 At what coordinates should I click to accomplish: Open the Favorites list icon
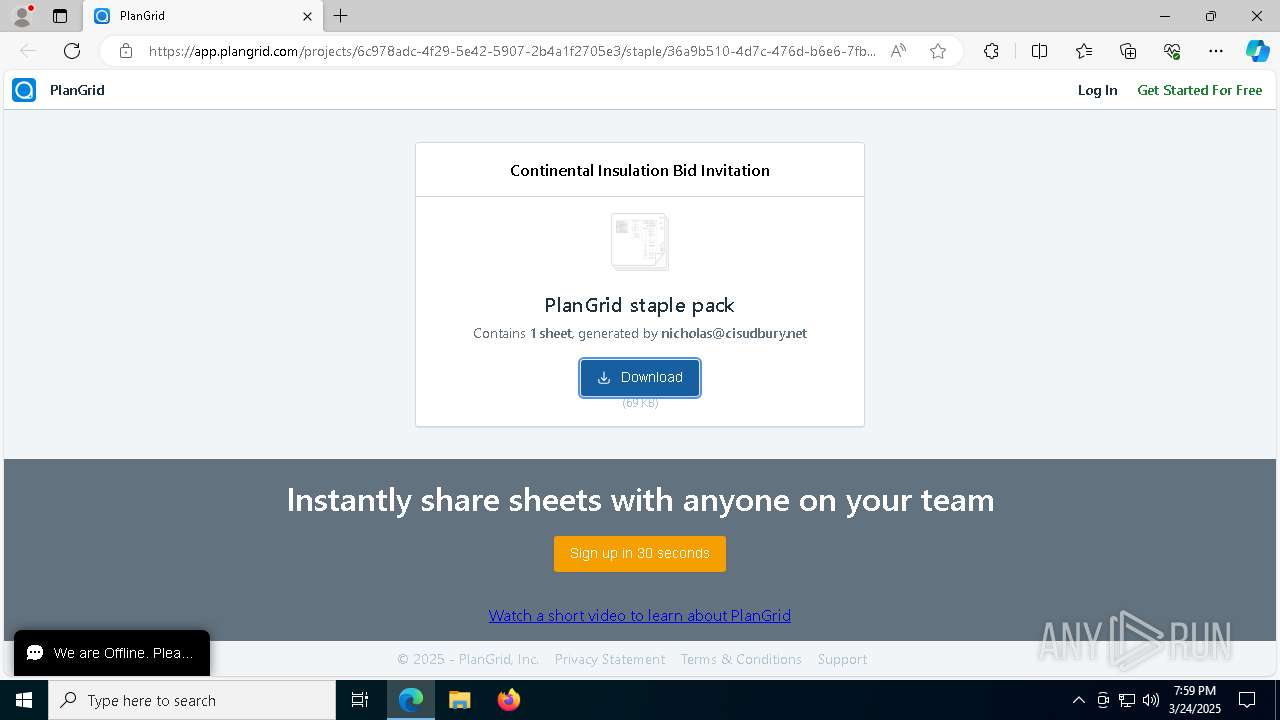[x=1084, y=51]
